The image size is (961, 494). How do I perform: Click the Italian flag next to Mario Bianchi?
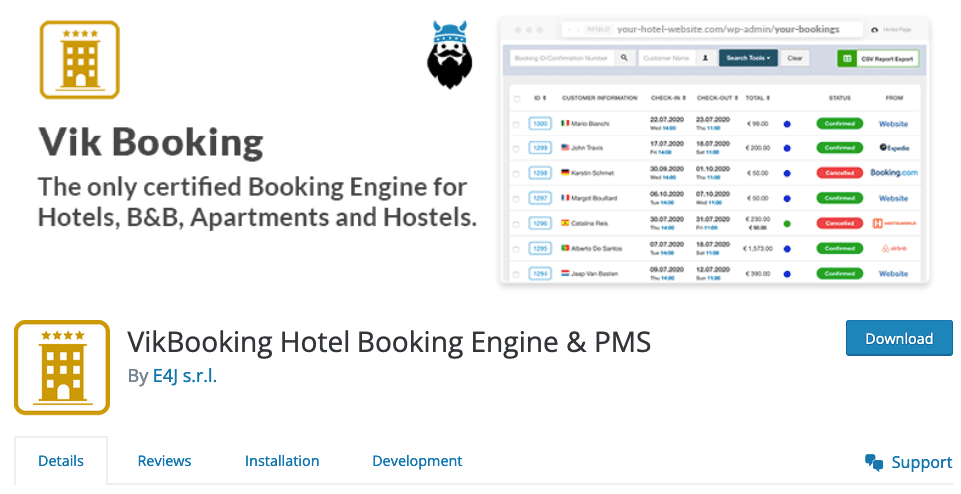(x=565, y=123)
